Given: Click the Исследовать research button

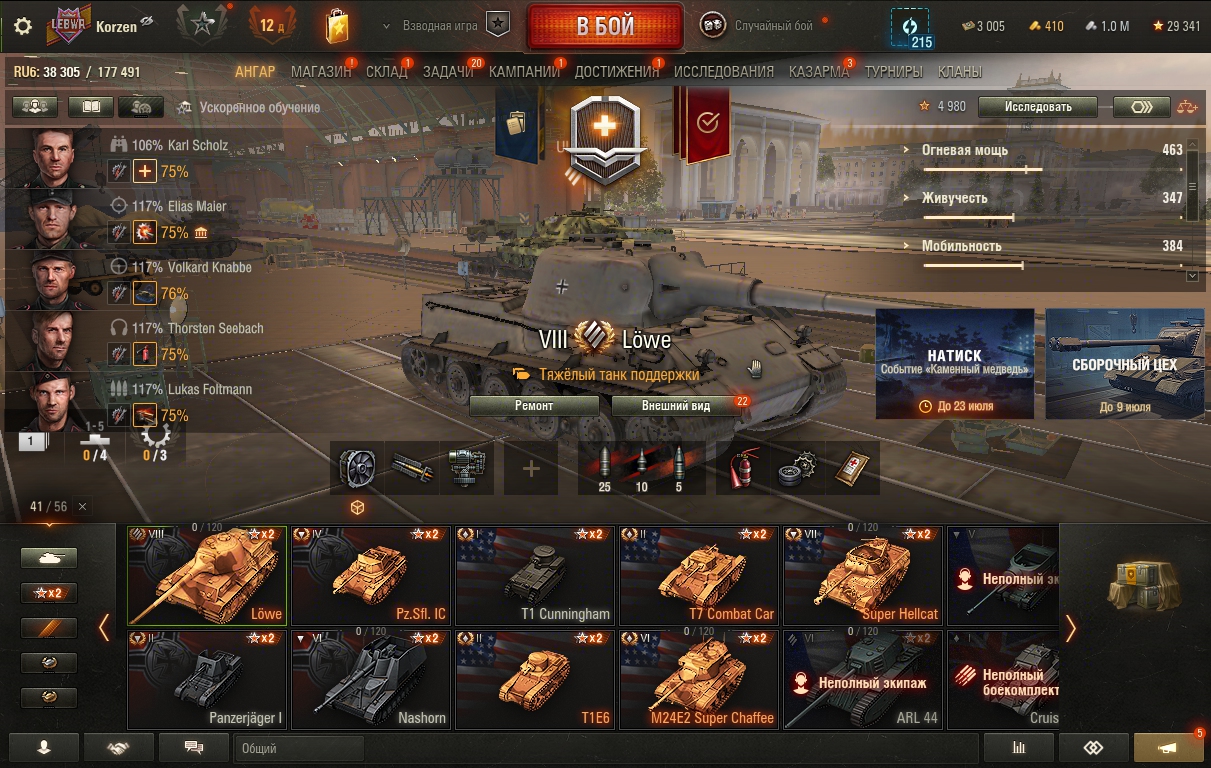Looking at the screenshot, I should 1038,107.
